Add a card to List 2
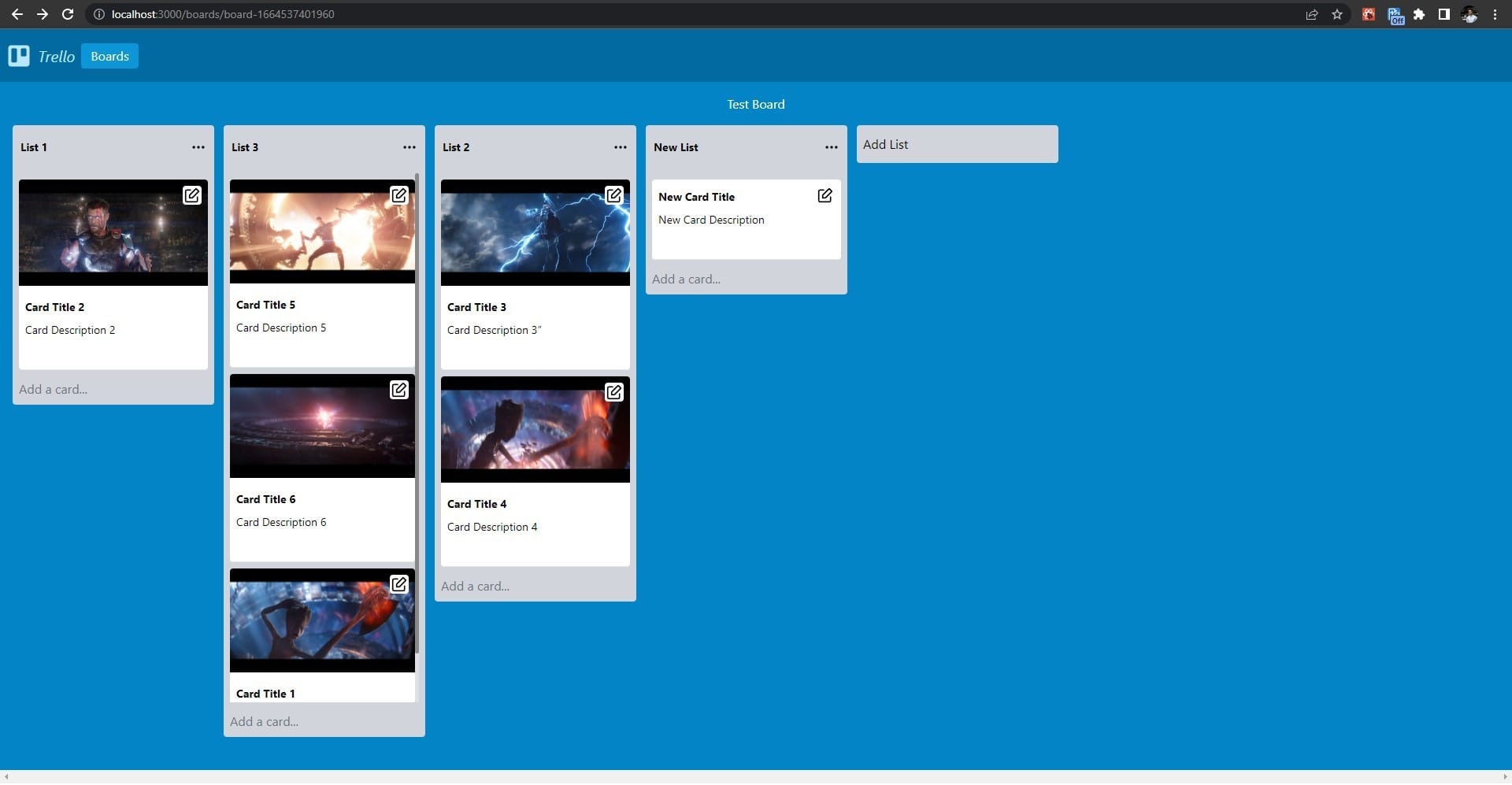This screenshot has width=1512, height=785. tap(475, 586)
